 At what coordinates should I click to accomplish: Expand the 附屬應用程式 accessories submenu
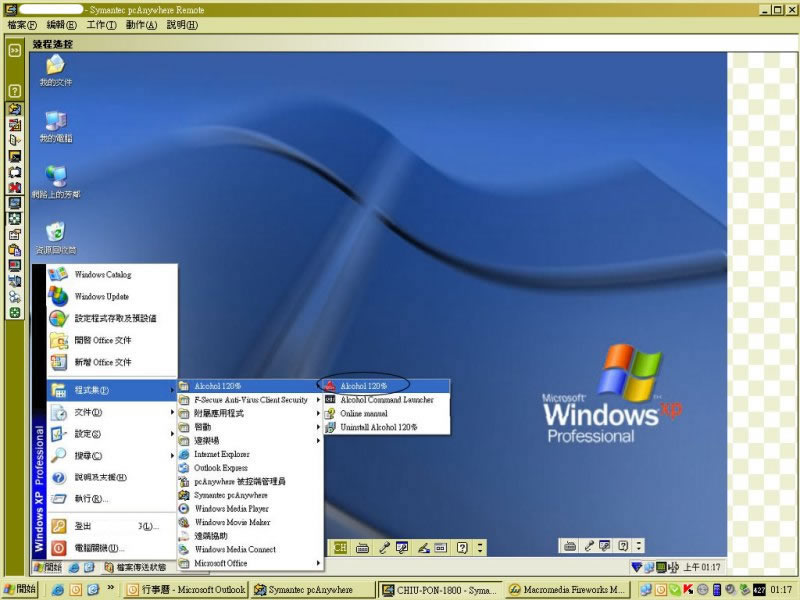coord(250,413)
